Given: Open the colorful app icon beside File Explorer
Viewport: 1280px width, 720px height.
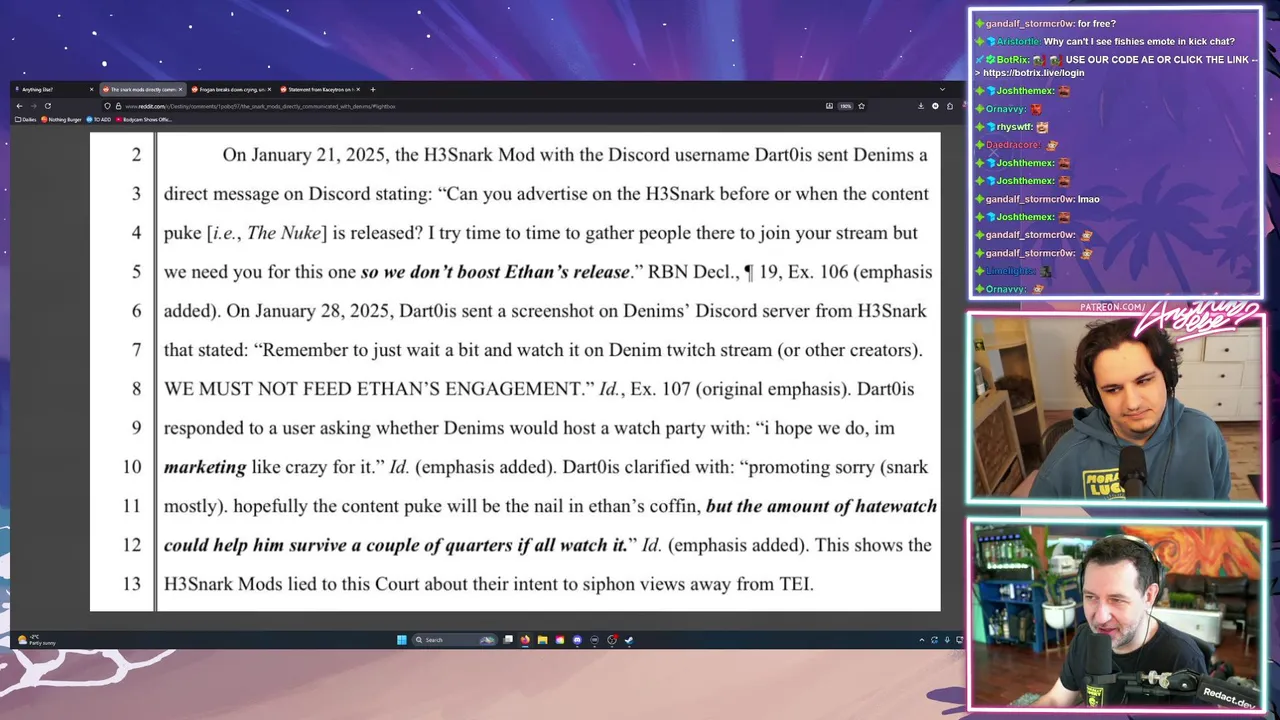Looking at the screenshot, I should click(x=560, y=640).
